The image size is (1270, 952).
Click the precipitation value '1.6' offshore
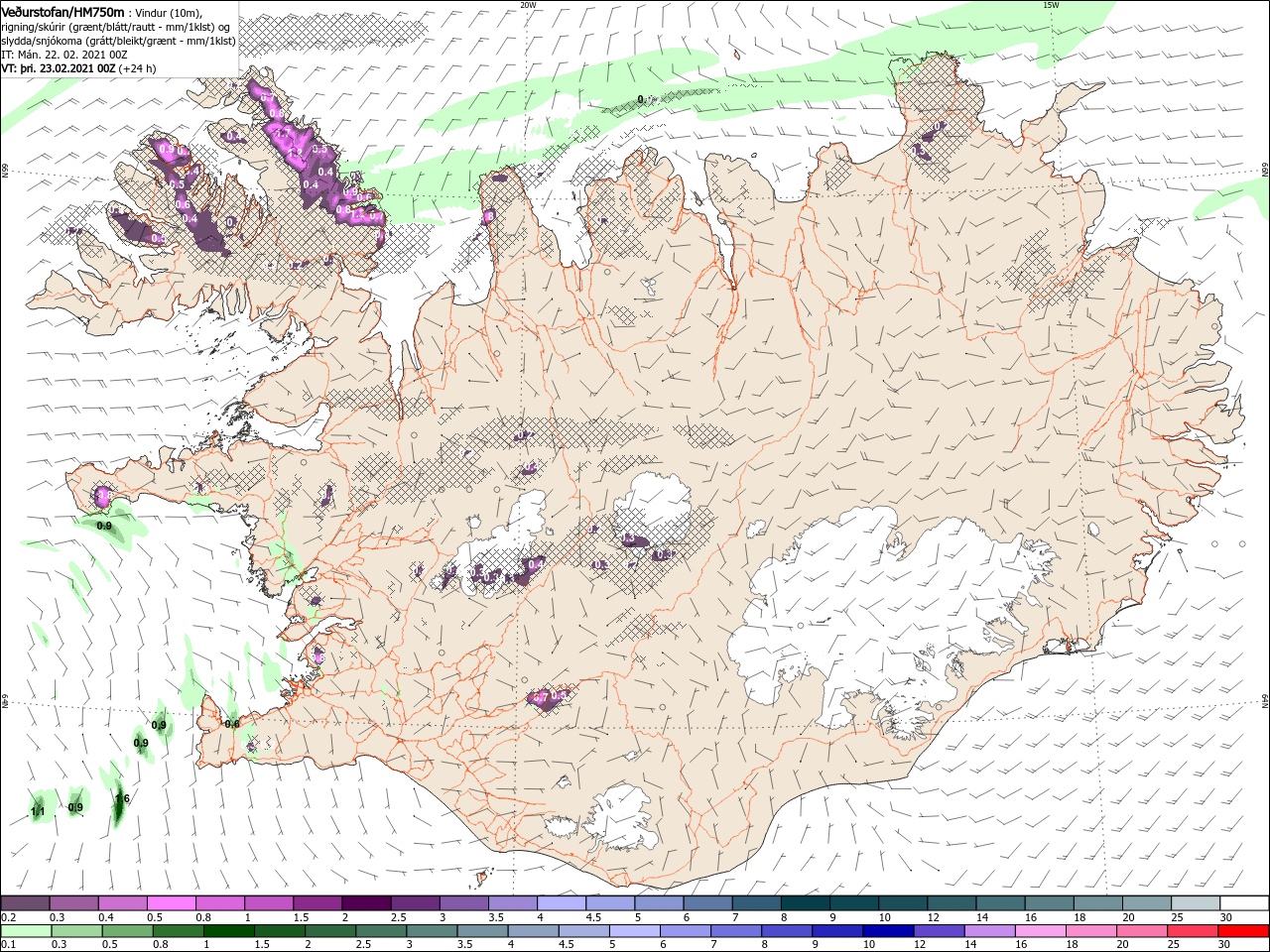122,799
